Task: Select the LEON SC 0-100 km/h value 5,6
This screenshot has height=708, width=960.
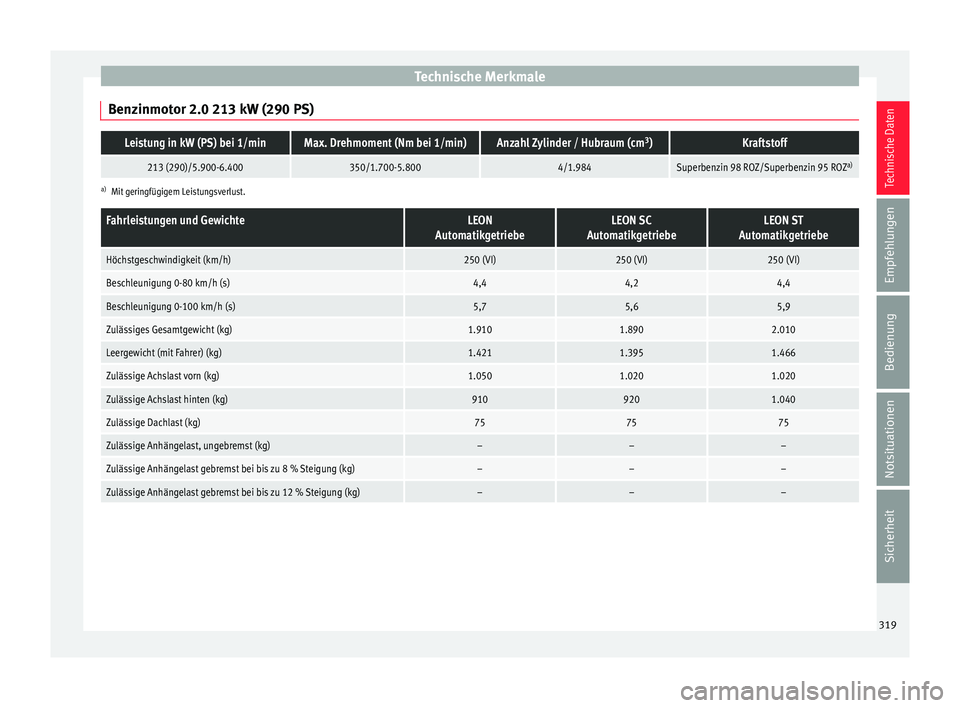Action: pyautogui.click(x=631, y=306)
